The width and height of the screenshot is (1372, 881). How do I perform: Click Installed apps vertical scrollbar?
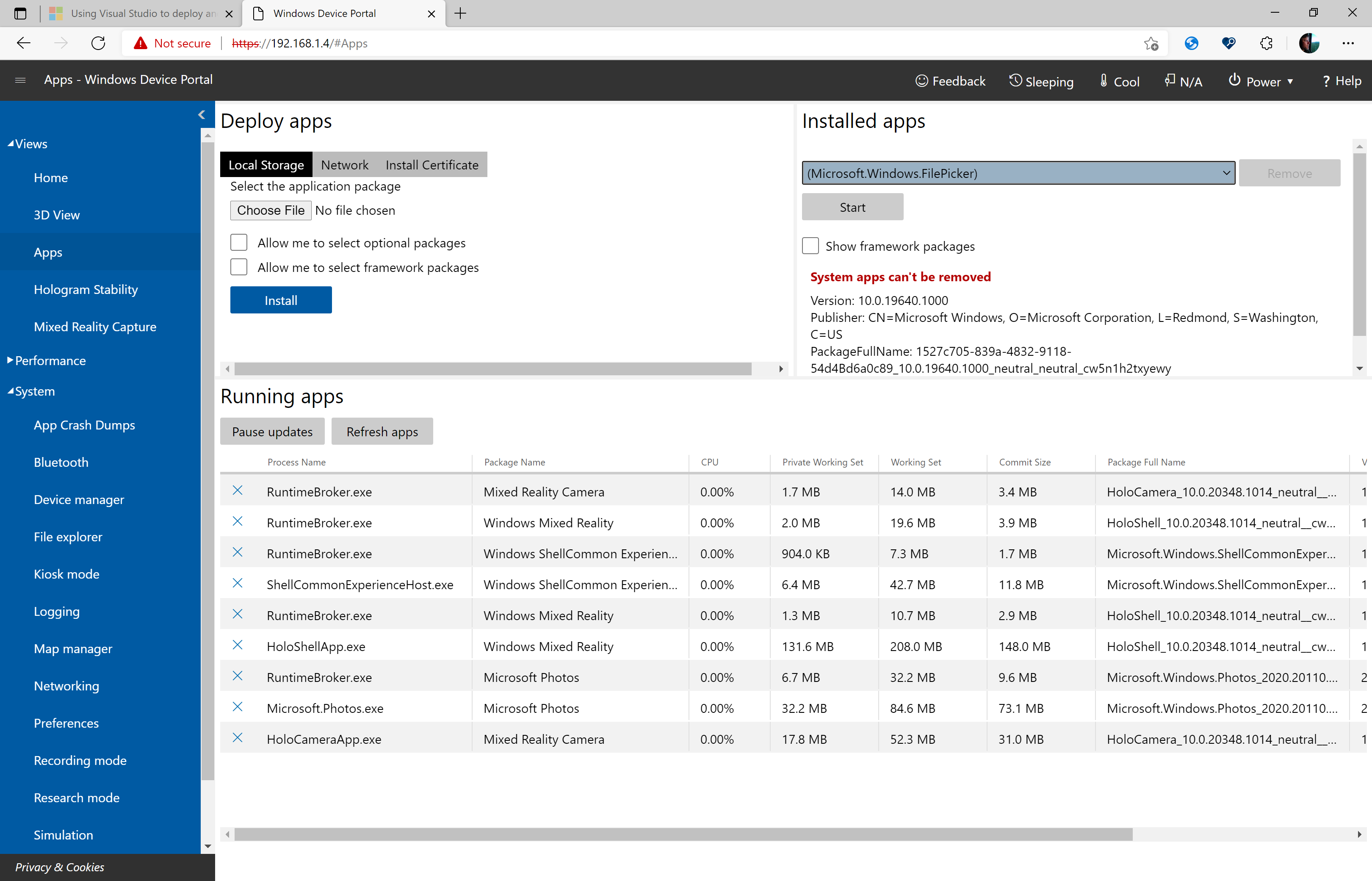click(x=1359, y=245)
